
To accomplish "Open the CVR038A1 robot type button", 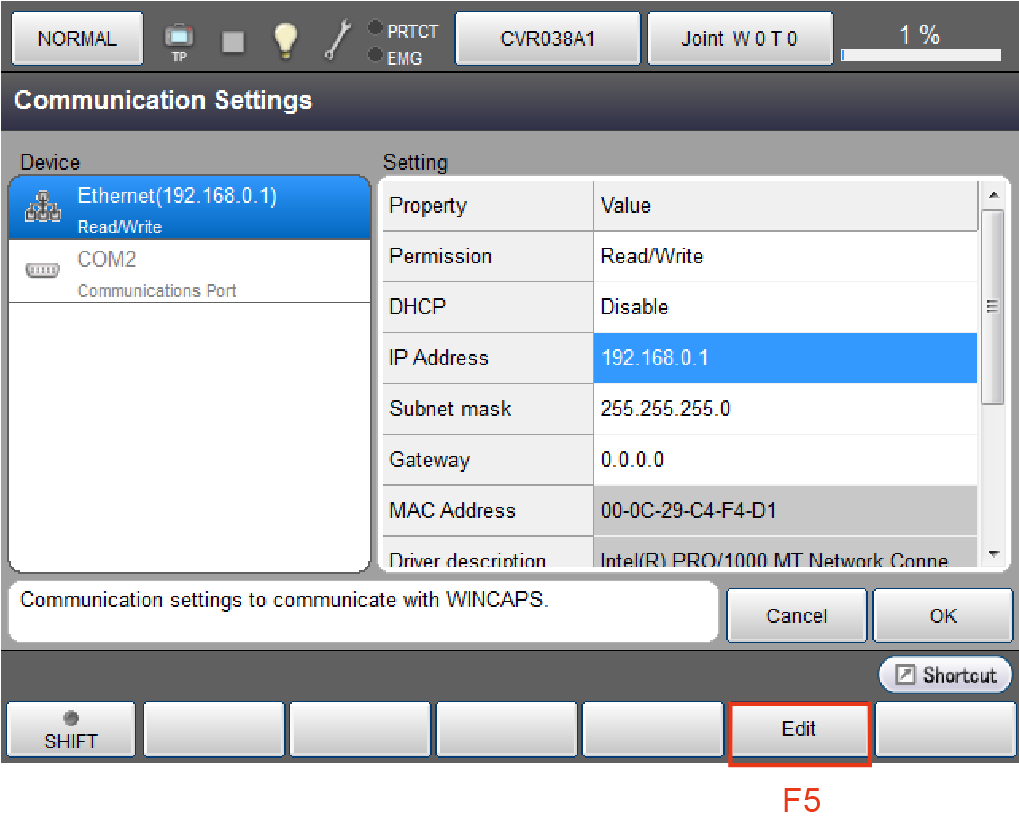I will click(547, 39).
